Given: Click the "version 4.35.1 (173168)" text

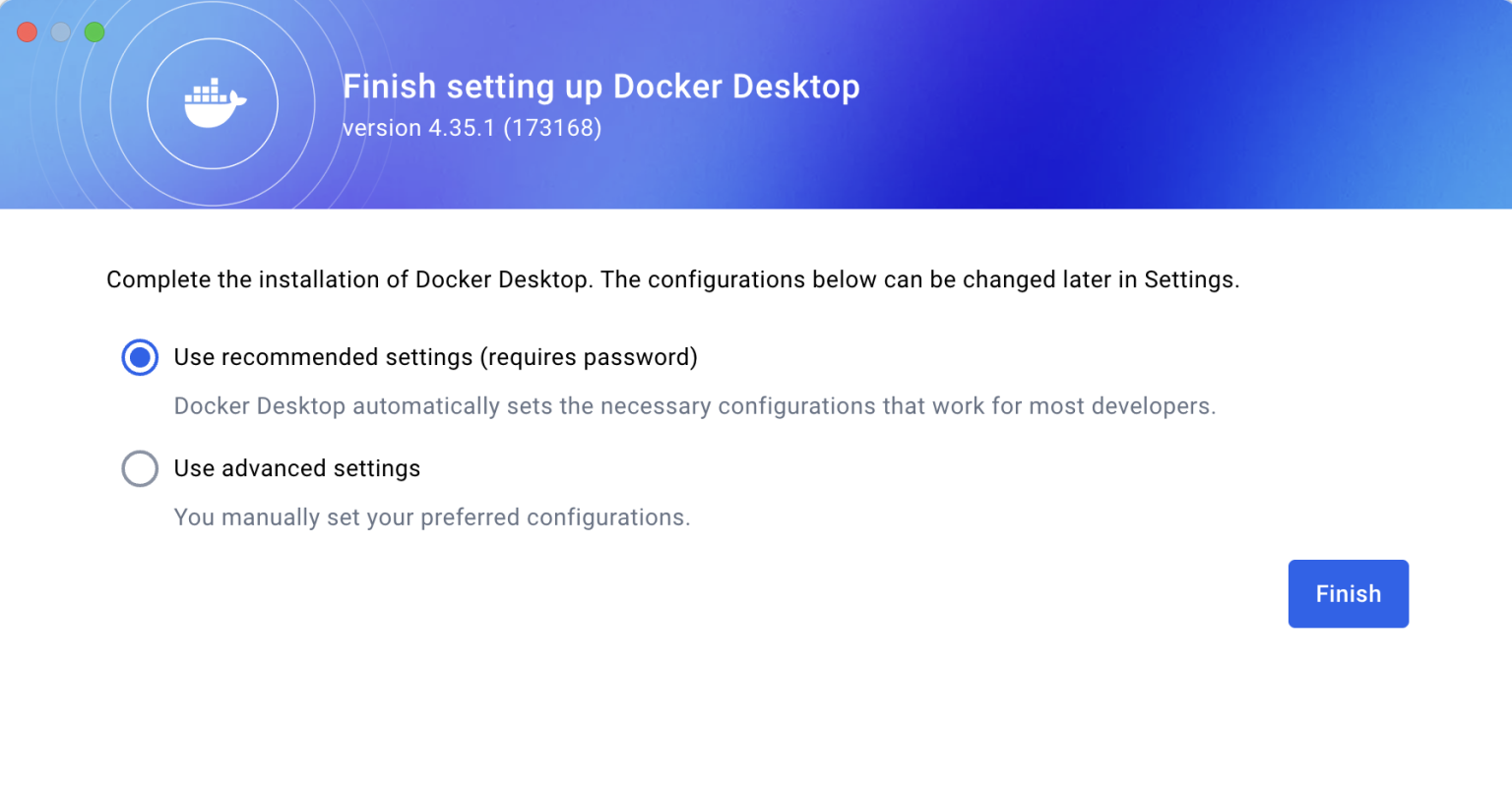Looking at the screenshot, I should 472,128.
